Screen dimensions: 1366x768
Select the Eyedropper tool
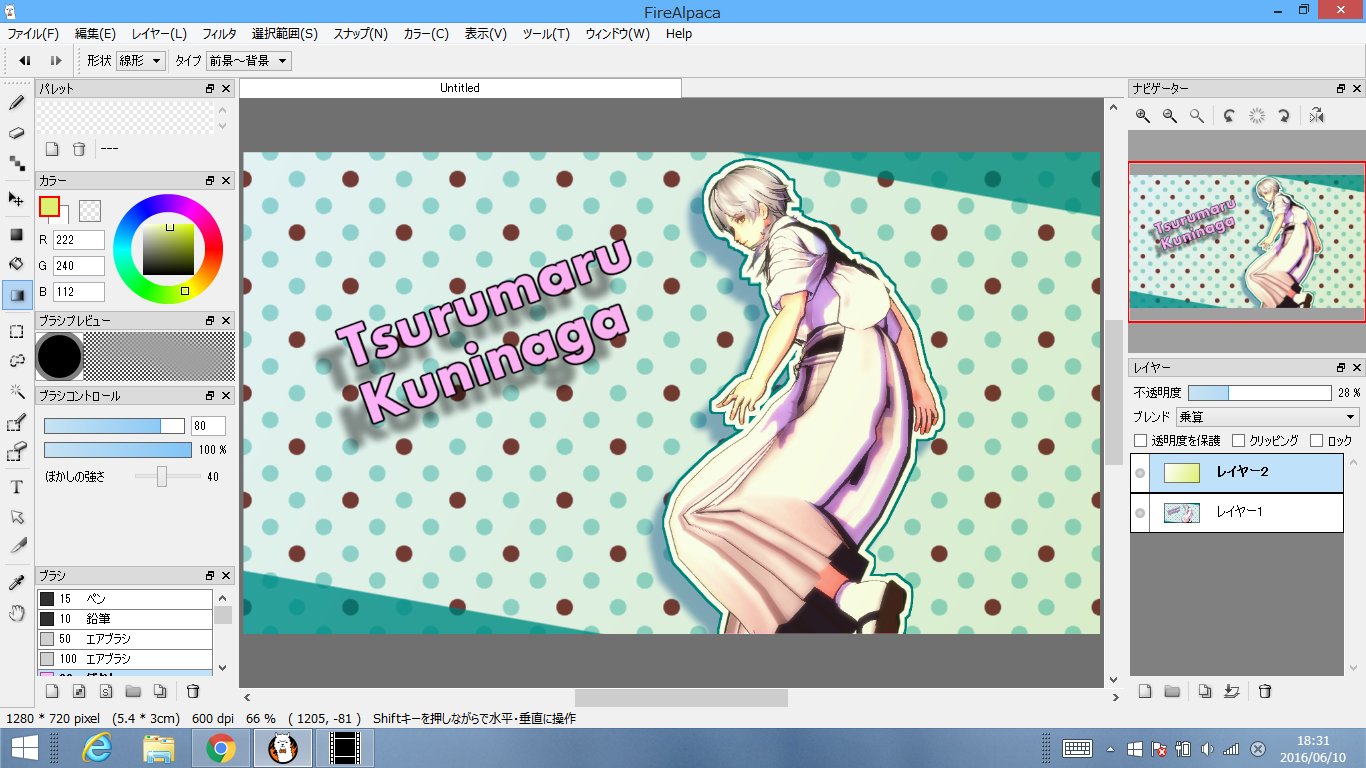point(16,583)
